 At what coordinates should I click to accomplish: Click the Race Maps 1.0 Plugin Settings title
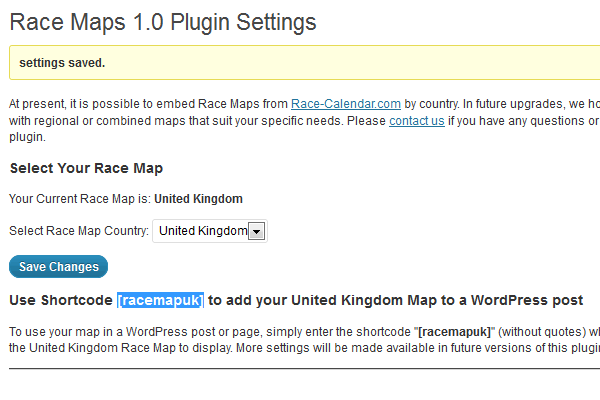[163, 22]
